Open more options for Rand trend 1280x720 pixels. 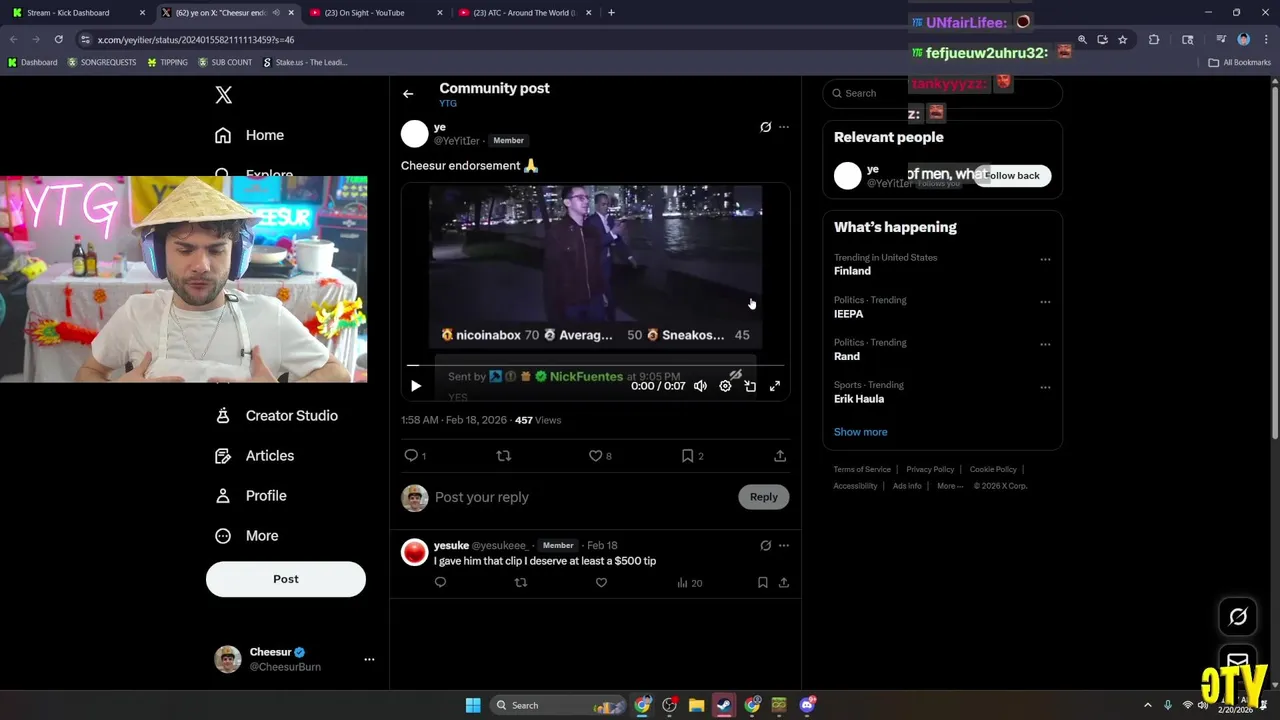pos(1045,344)
